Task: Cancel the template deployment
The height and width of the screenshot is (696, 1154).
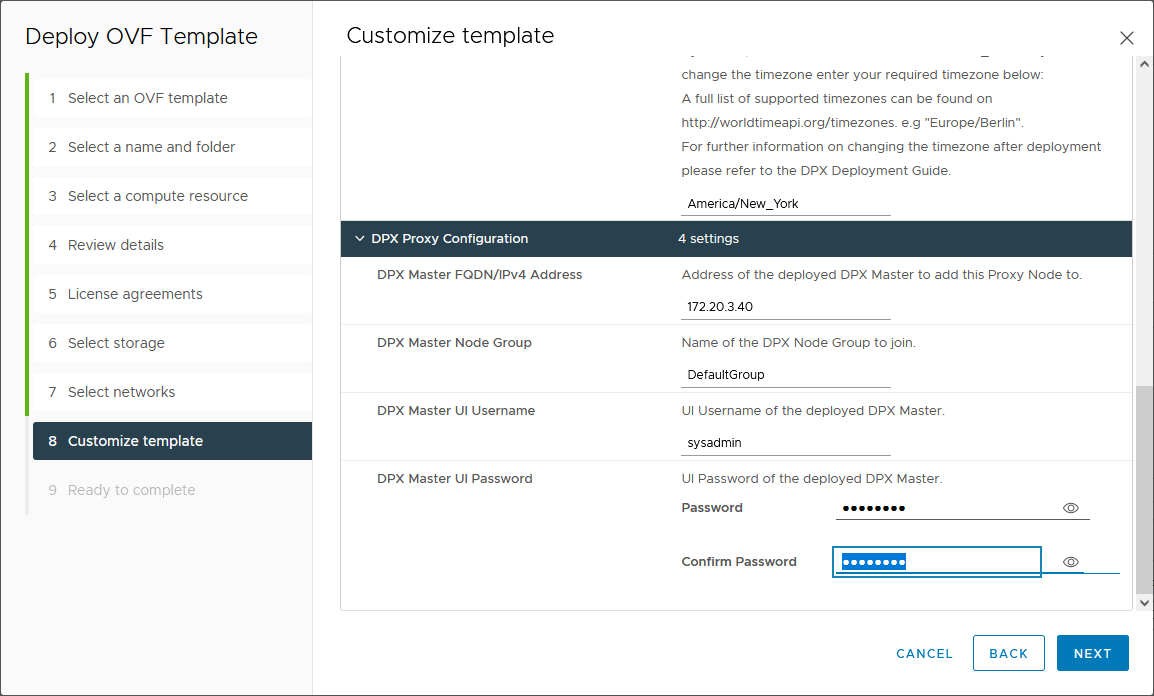Action: coord(924,653)
